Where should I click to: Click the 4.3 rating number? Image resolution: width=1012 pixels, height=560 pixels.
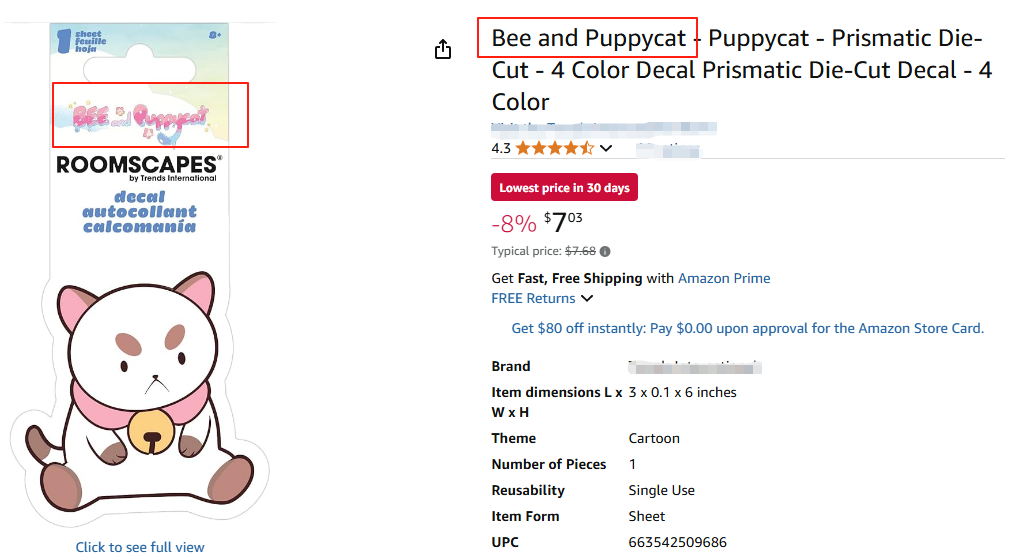(x=501, y=148)
